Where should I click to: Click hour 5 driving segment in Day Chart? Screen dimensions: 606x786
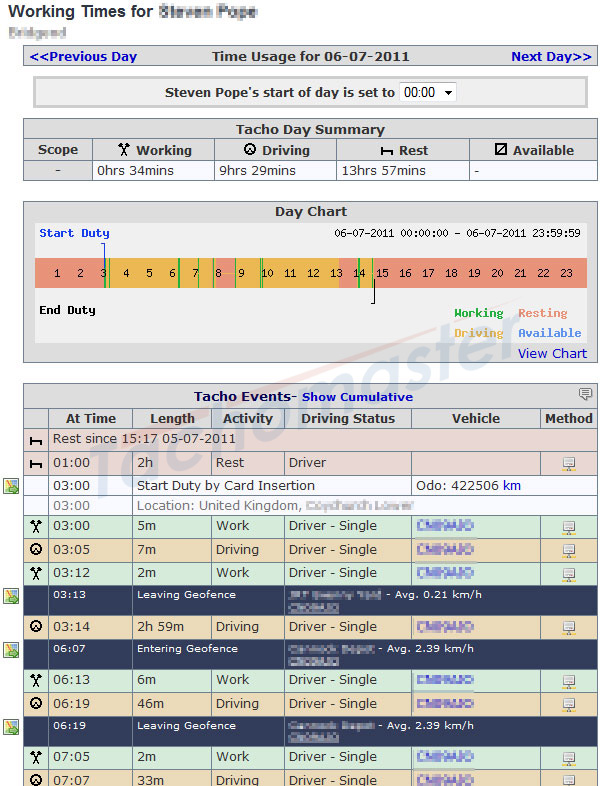click(x=149, y=273)
